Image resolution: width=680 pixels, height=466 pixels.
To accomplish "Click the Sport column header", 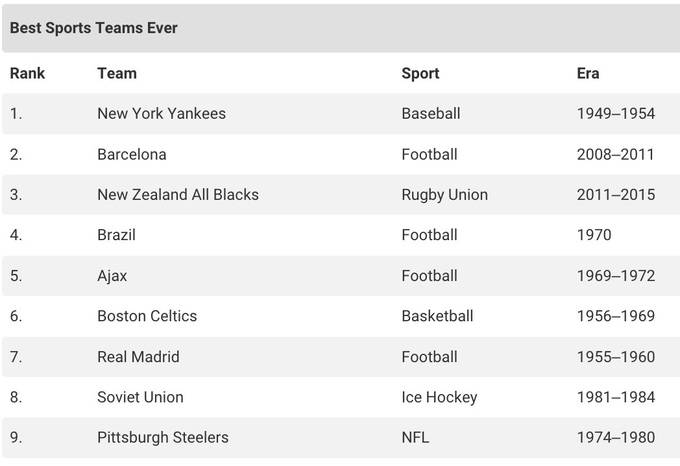I will pyautogui.click(x=420, y=73).
